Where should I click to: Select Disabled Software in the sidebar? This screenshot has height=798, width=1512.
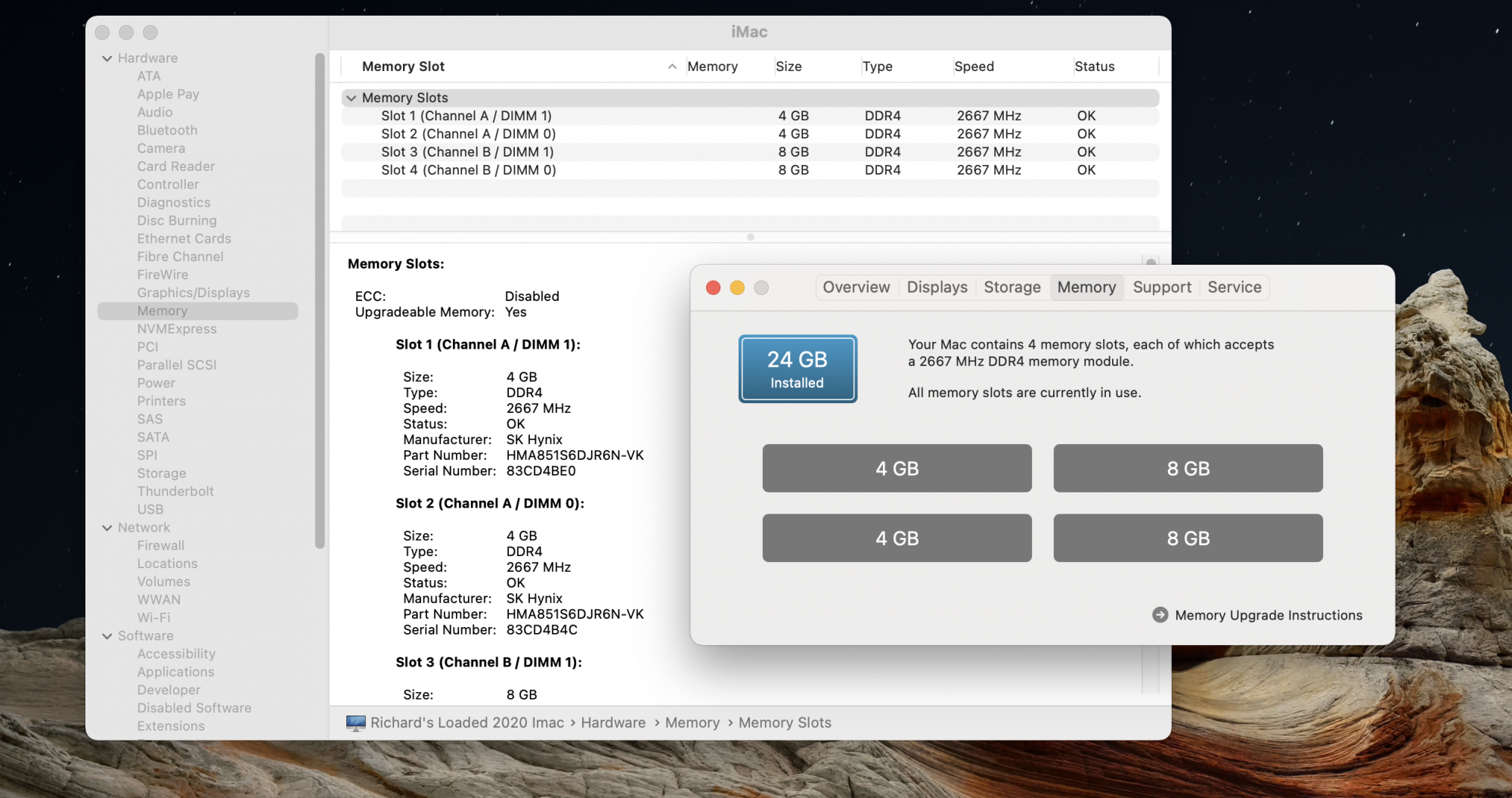[194, 708]
